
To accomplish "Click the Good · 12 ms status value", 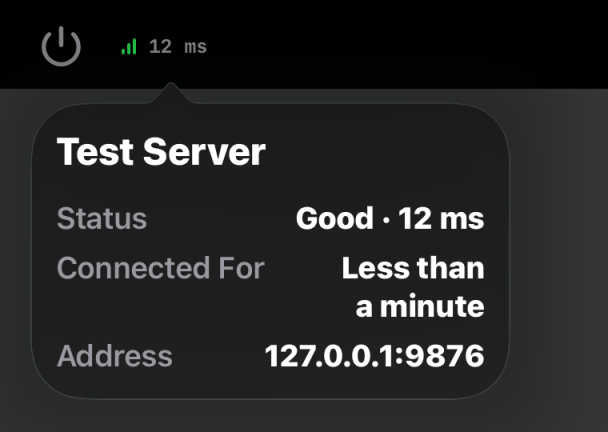I will click(390, 218).
